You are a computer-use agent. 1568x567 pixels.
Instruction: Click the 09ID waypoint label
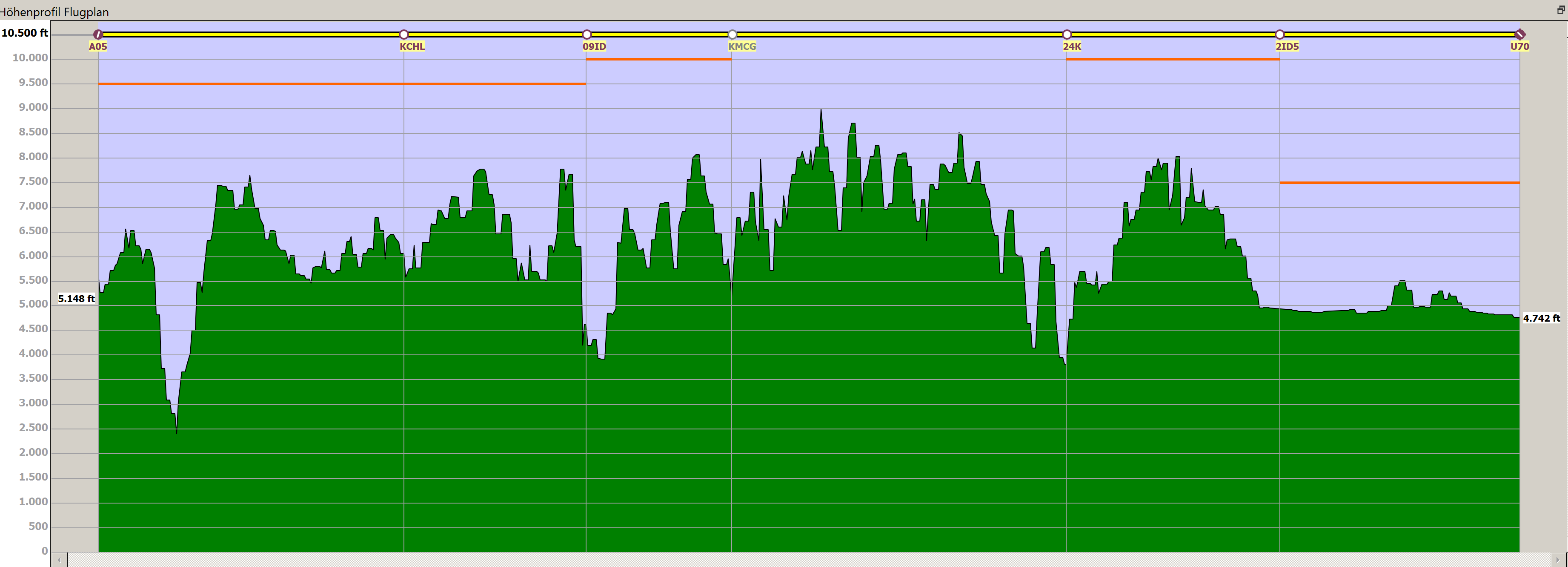(x=594, y=46)
